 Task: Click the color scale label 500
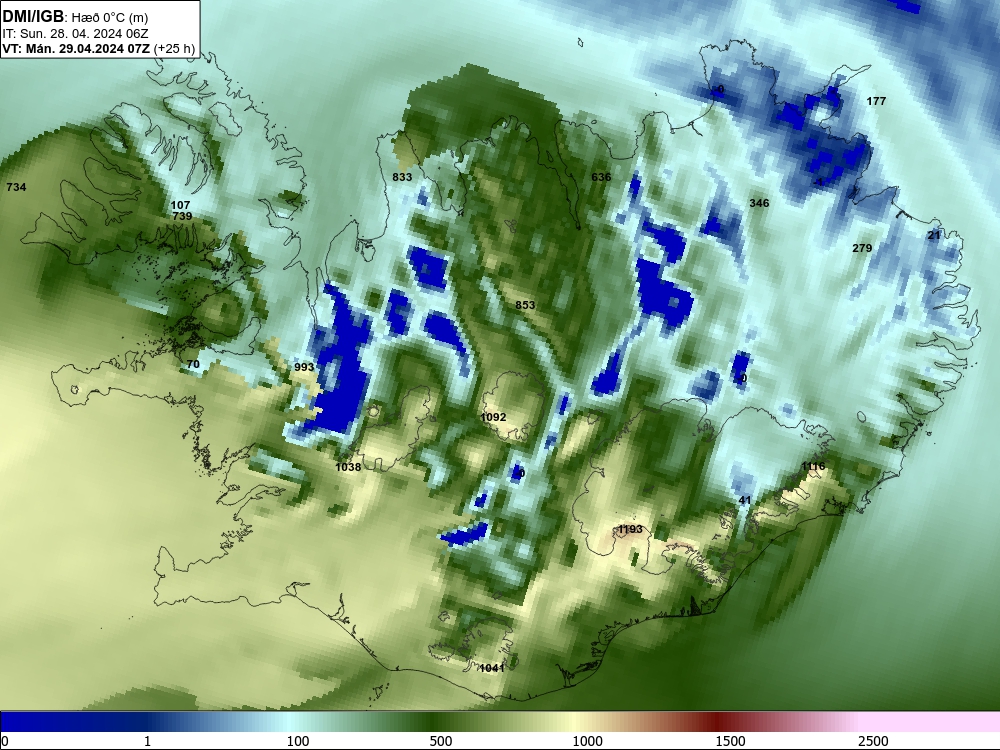[x=441, y=741]
